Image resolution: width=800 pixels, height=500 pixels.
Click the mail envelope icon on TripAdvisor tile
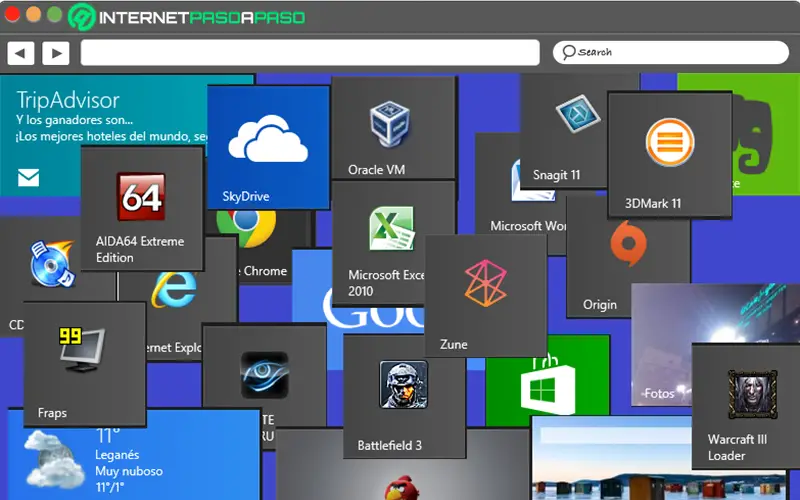pos(29,178)
